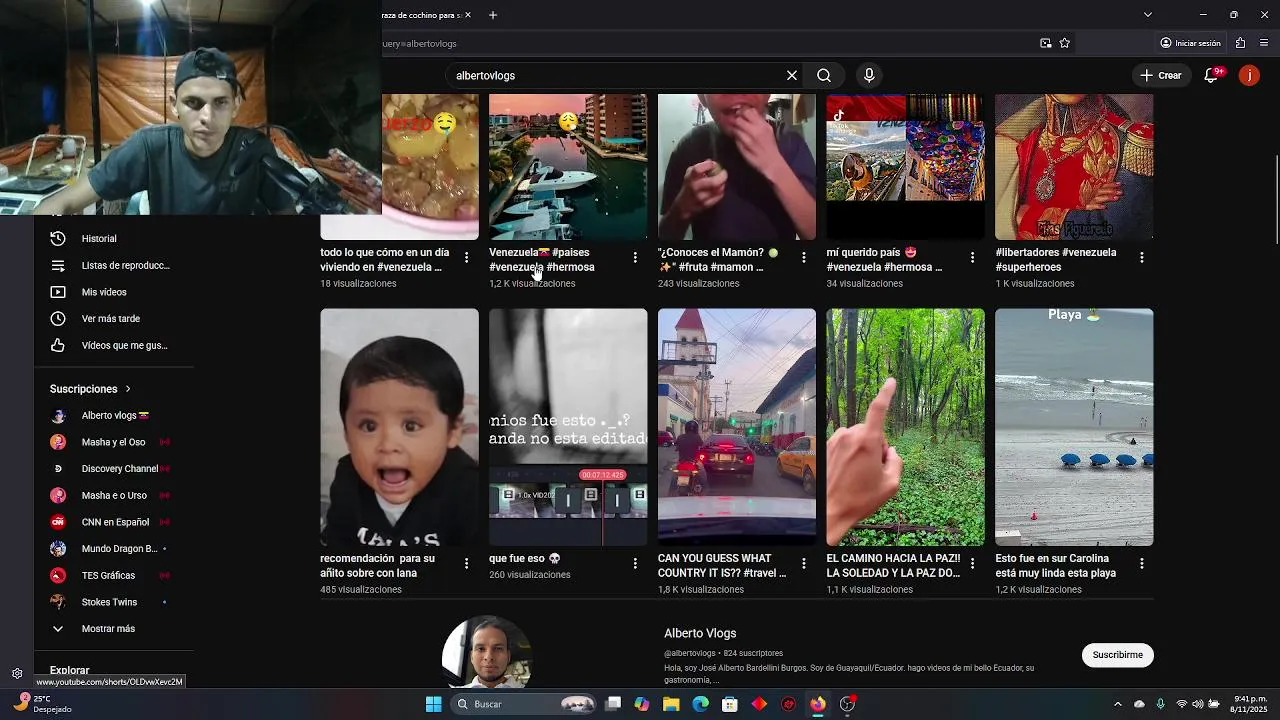Subscribe to Alberto Vlogs with Suscribirme

coord(1117,655)
